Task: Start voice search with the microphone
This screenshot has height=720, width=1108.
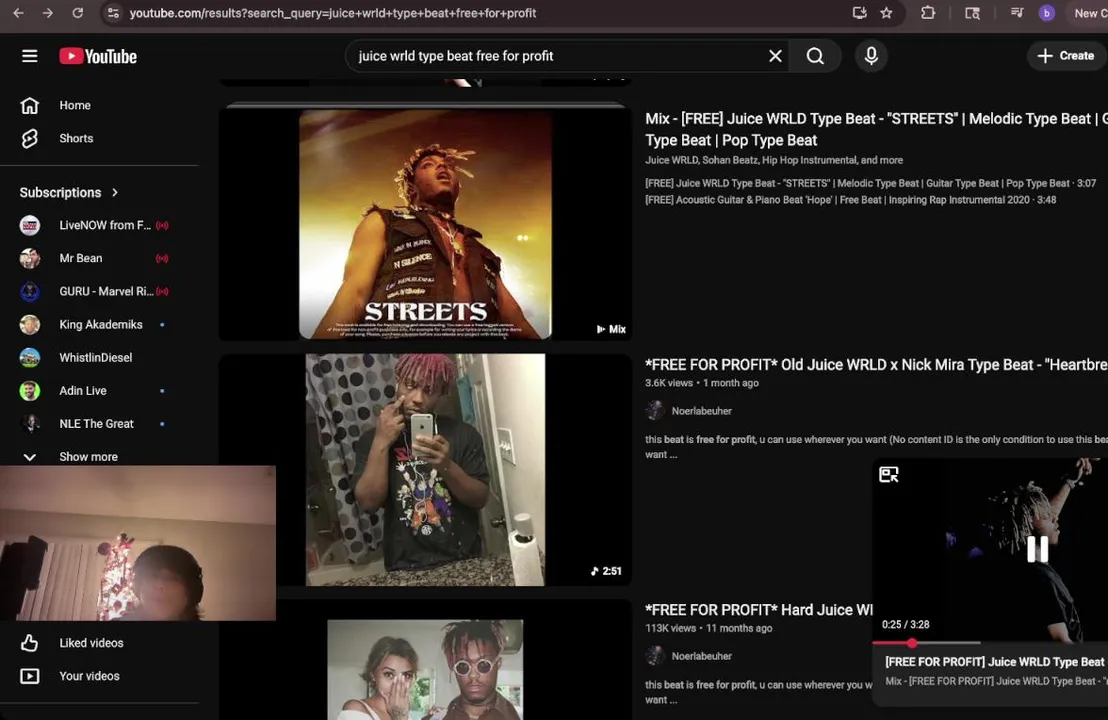Action: click(x=871, y=56)
